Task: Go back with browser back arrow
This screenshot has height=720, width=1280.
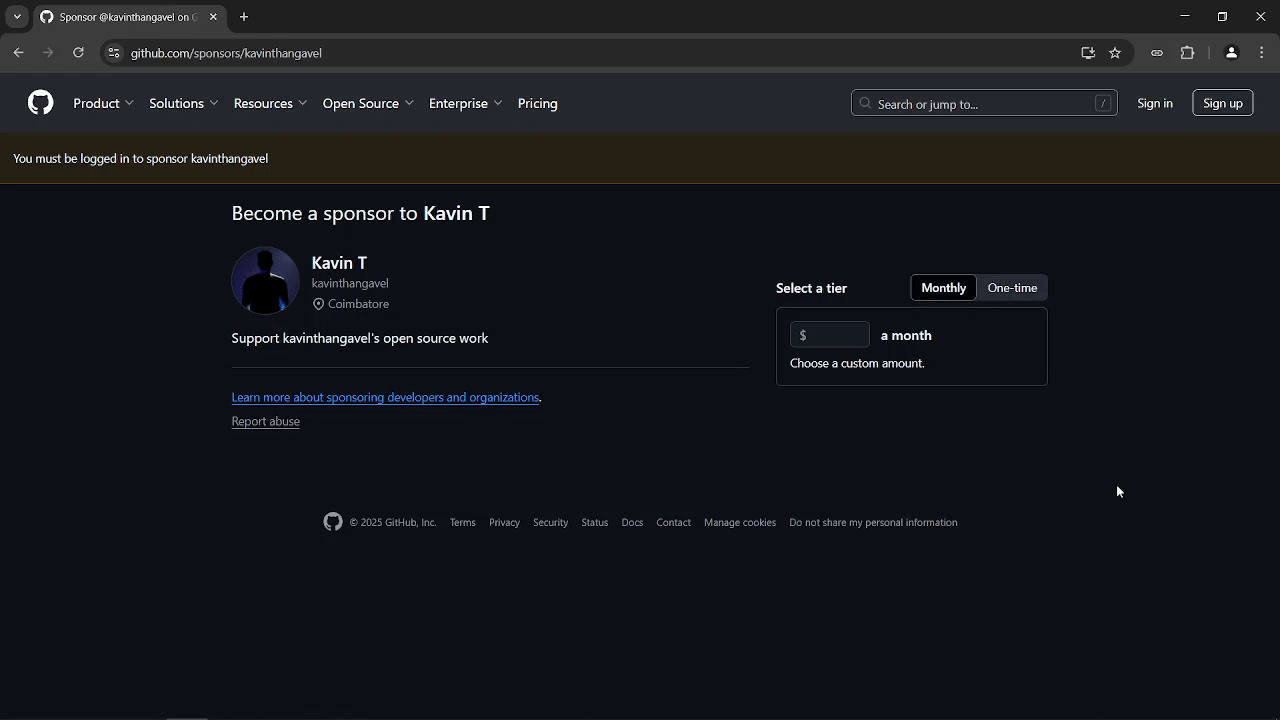Action: [18, 53]
